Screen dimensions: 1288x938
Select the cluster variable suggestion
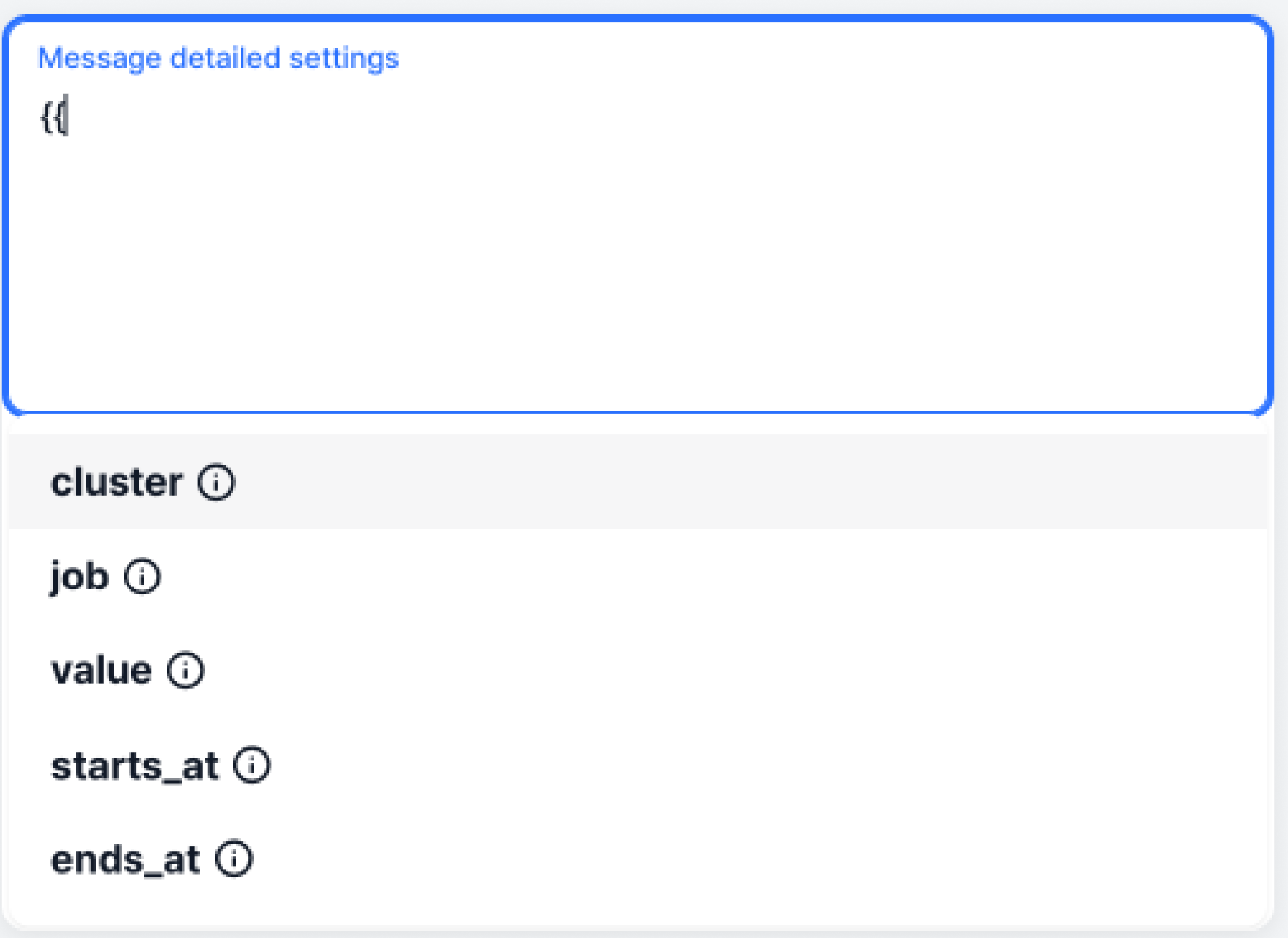click(117, 483)
